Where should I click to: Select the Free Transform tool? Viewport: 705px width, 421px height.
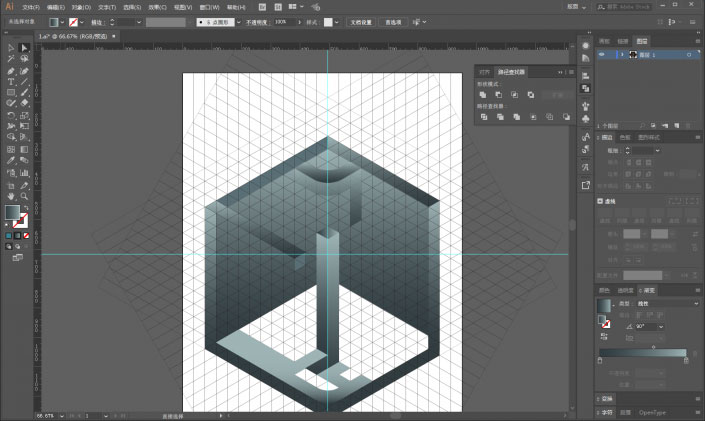pyautogui.click(x=24, y=126)
